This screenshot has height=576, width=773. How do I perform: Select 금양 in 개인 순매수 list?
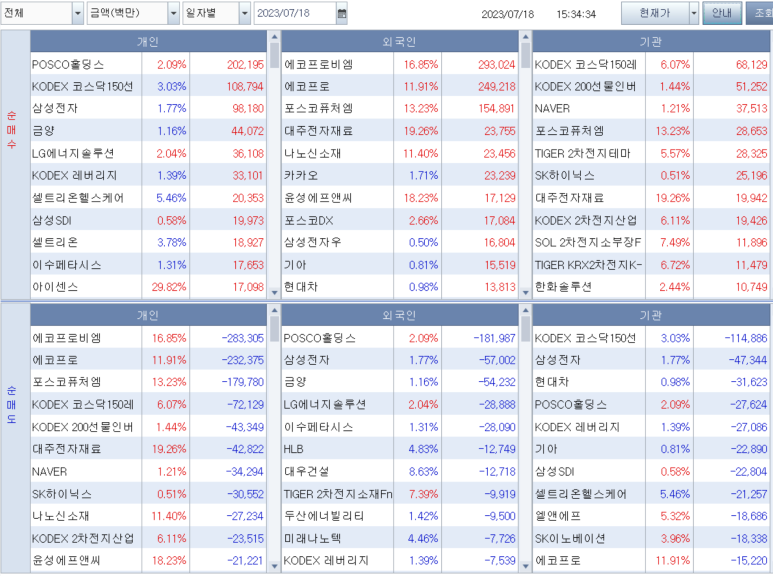point(43,131)
